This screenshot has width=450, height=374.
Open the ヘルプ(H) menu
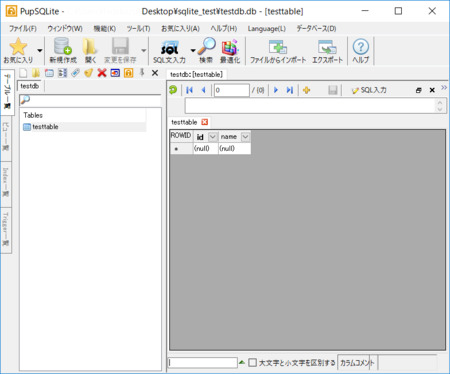pos(224,29)
